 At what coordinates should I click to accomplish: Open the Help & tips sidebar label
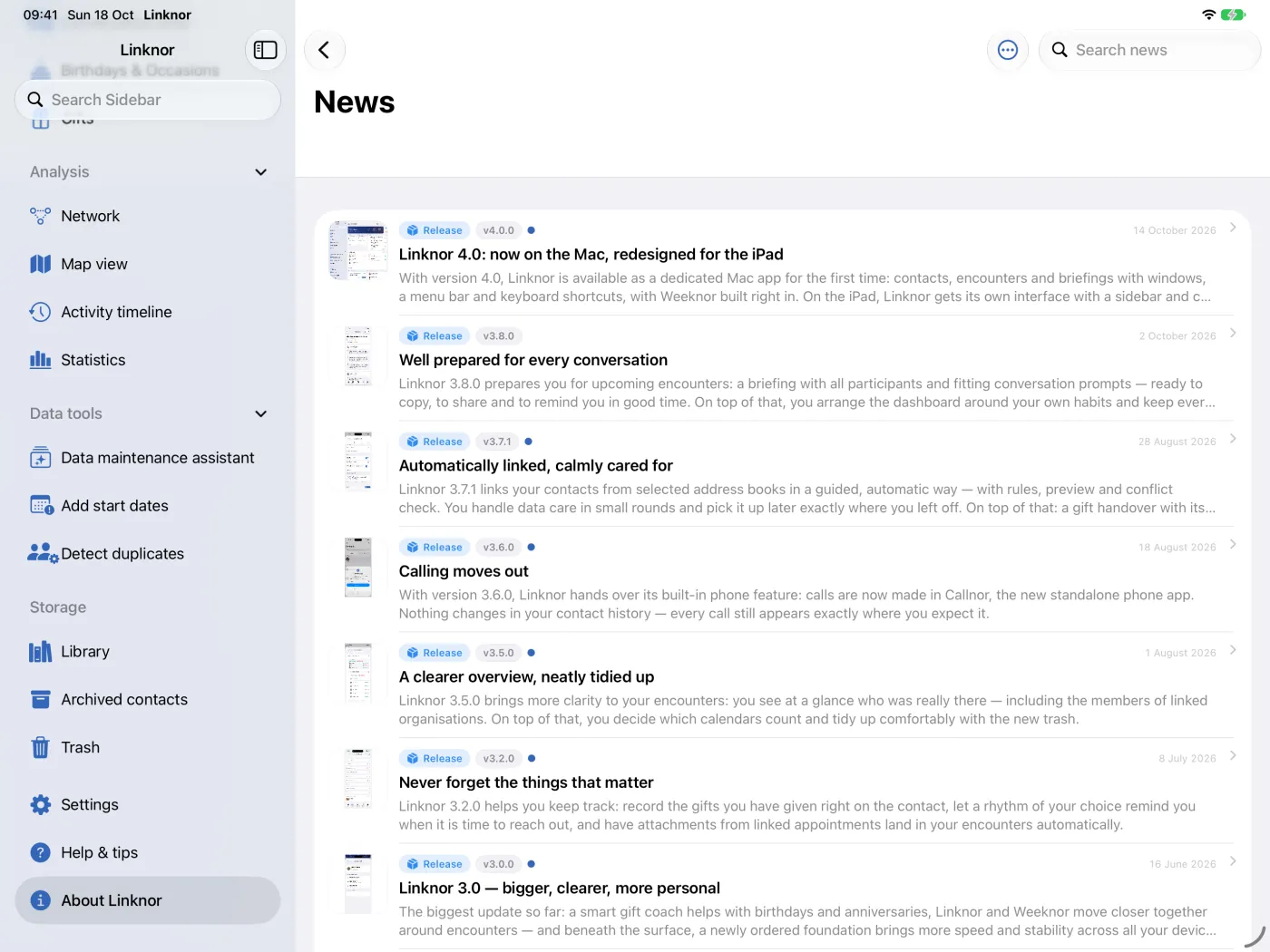click(x=100, y=853)
